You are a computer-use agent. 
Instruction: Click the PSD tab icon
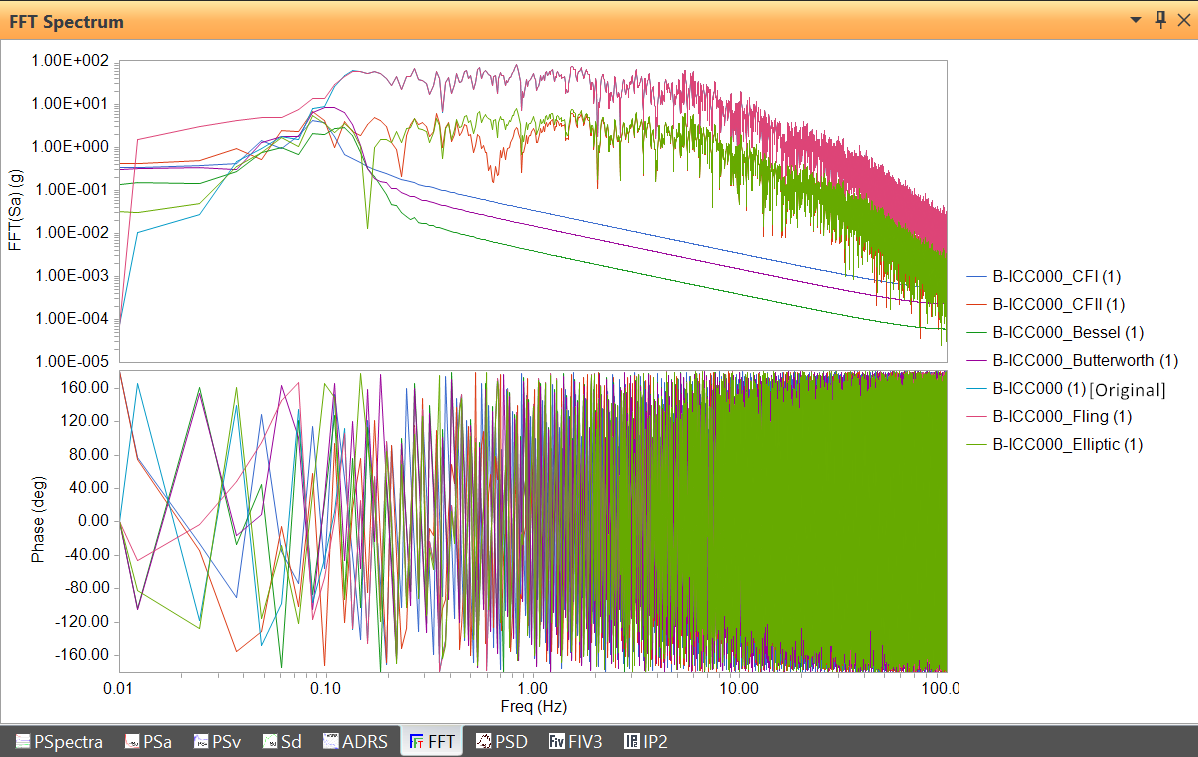click(x=483, y=742)
